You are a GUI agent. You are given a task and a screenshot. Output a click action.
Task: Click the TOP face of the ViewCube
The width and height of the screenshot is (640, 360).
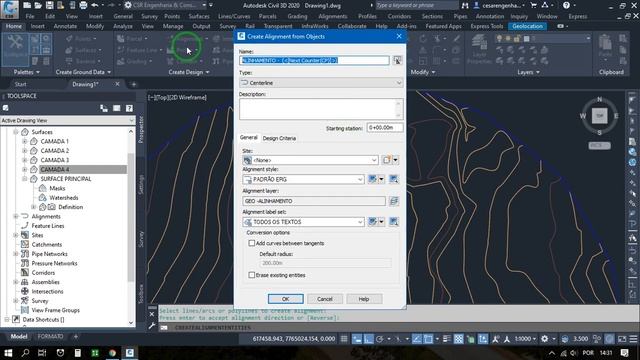[600, 116]
